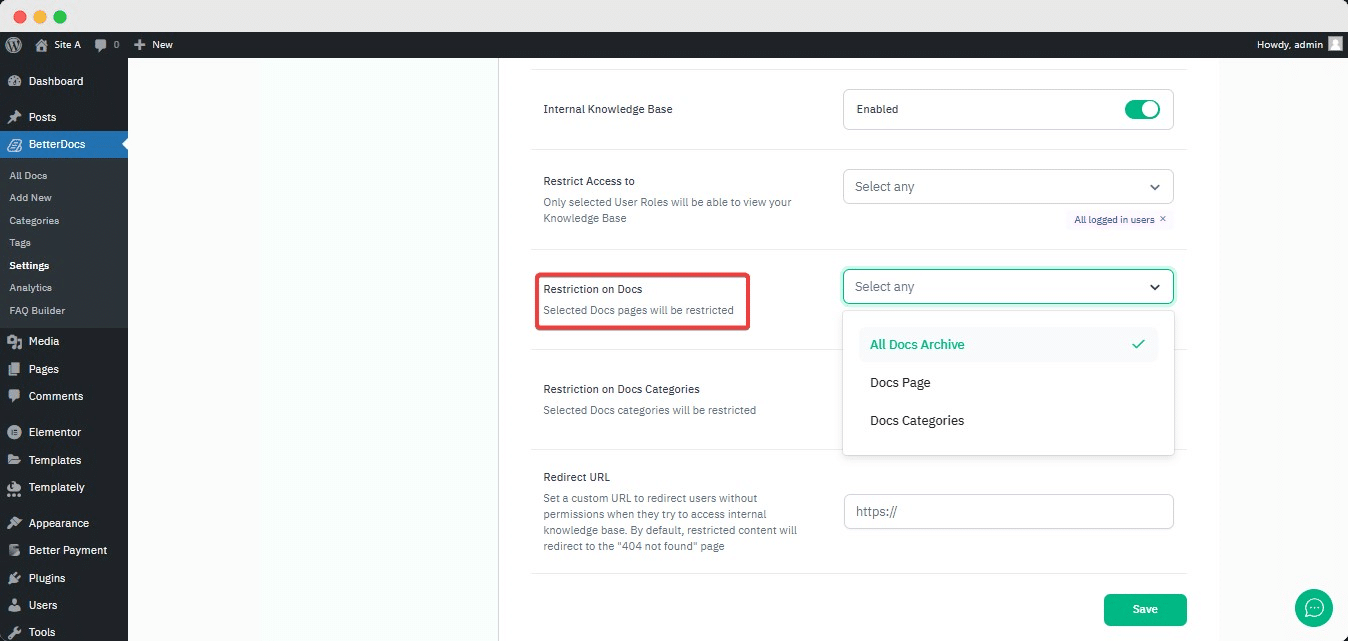The height and width of the screenshot is (641, 1348).
Task: Focus the Redirect URL input field
Action: pos(1007,511)
